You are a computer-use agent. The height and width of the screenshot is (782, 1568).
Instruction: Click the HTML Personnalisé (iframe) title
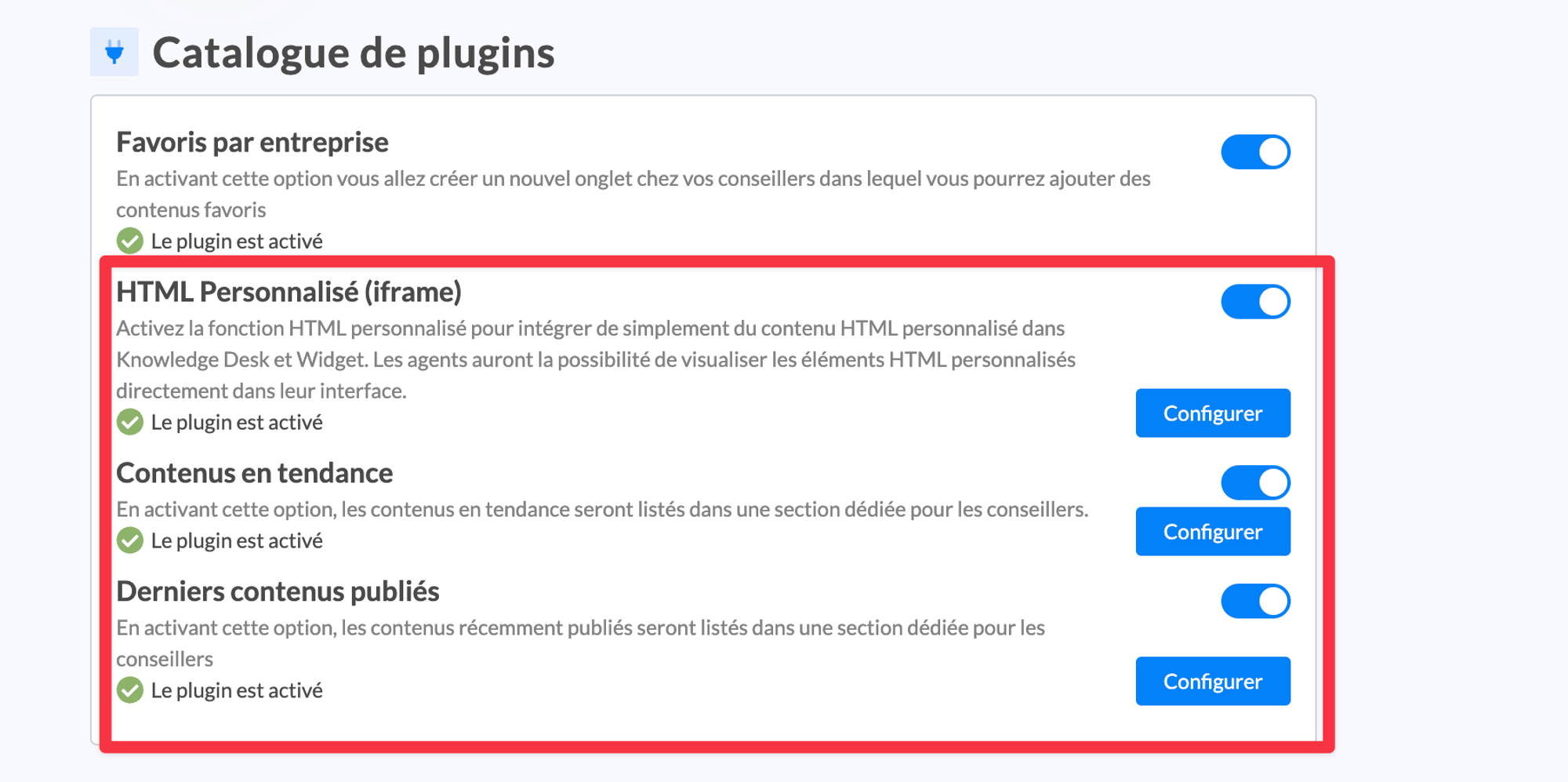(289, 292)
